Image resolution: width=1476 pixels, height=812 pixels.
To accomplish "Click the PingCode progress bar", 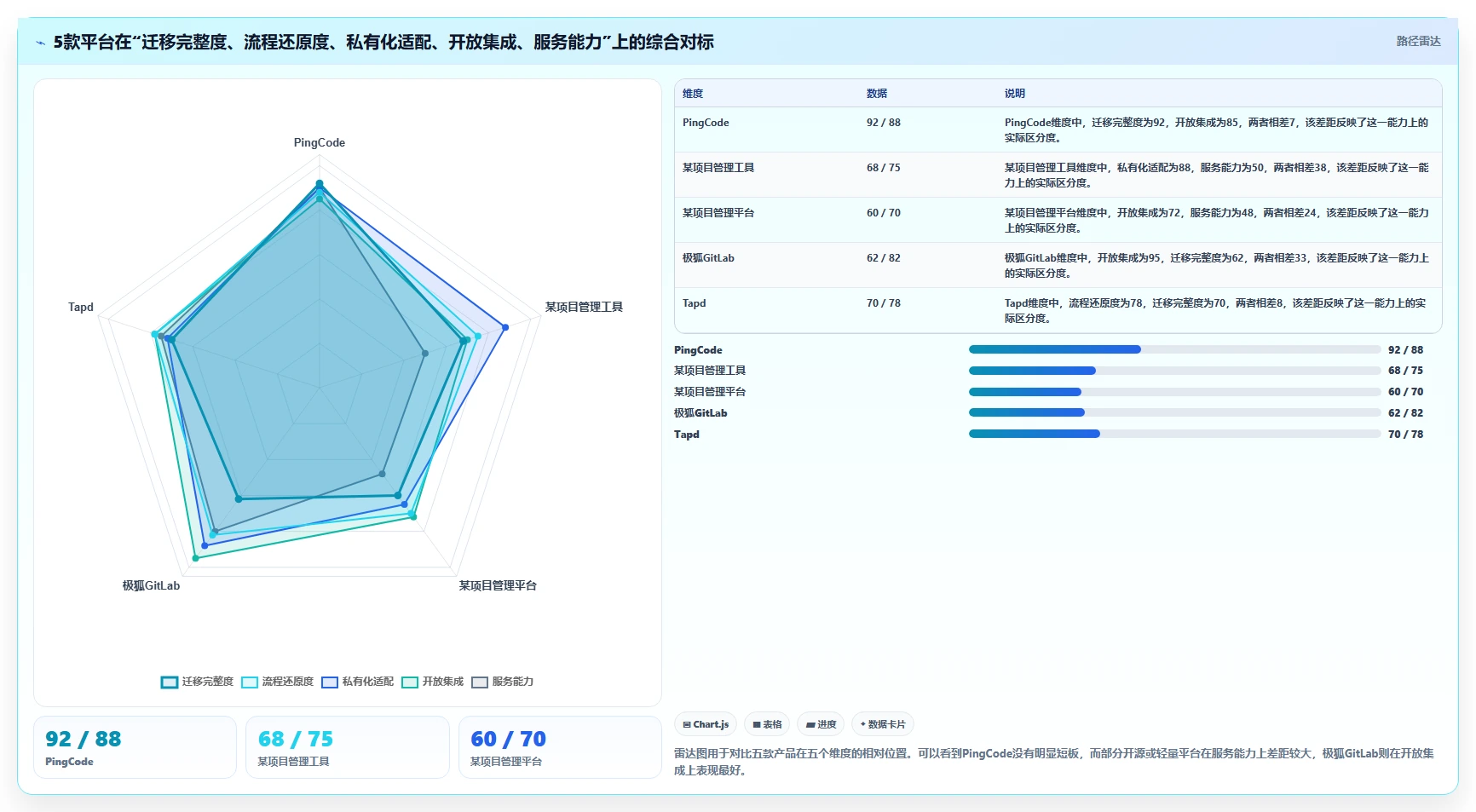I will pyautogui.click(x=1174, y=349).
